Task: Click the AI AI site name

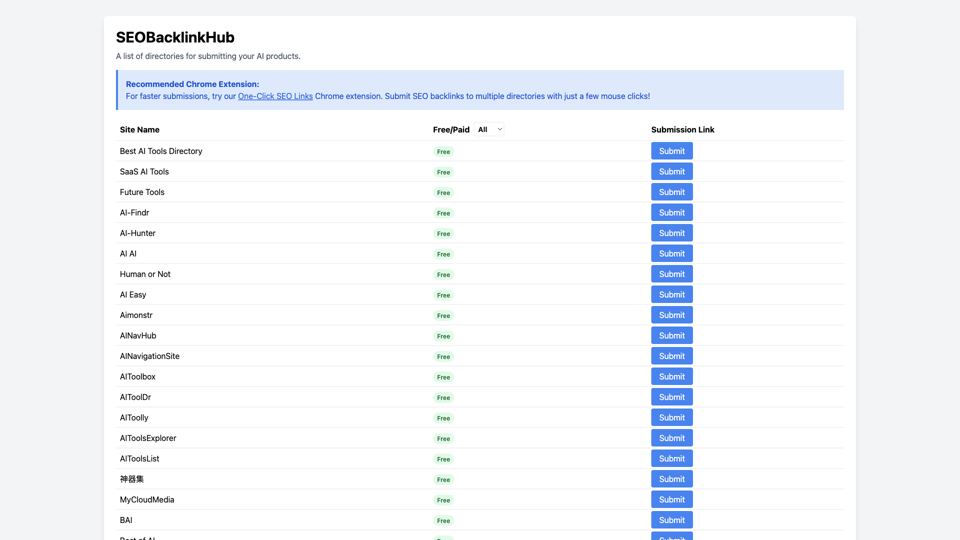Action: pos(128,253)
